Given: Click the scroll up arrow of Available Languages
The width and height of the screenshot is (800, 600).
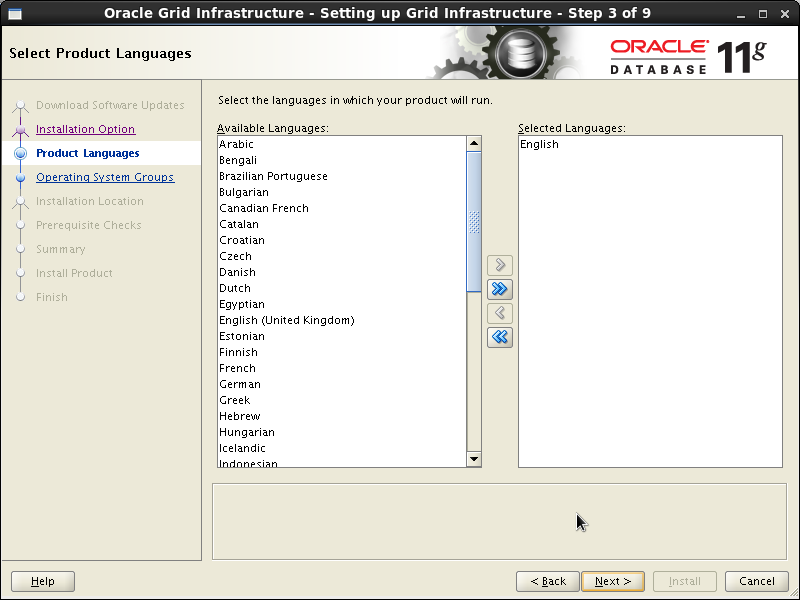Looking at the screenshot, I should coord(474,143).
